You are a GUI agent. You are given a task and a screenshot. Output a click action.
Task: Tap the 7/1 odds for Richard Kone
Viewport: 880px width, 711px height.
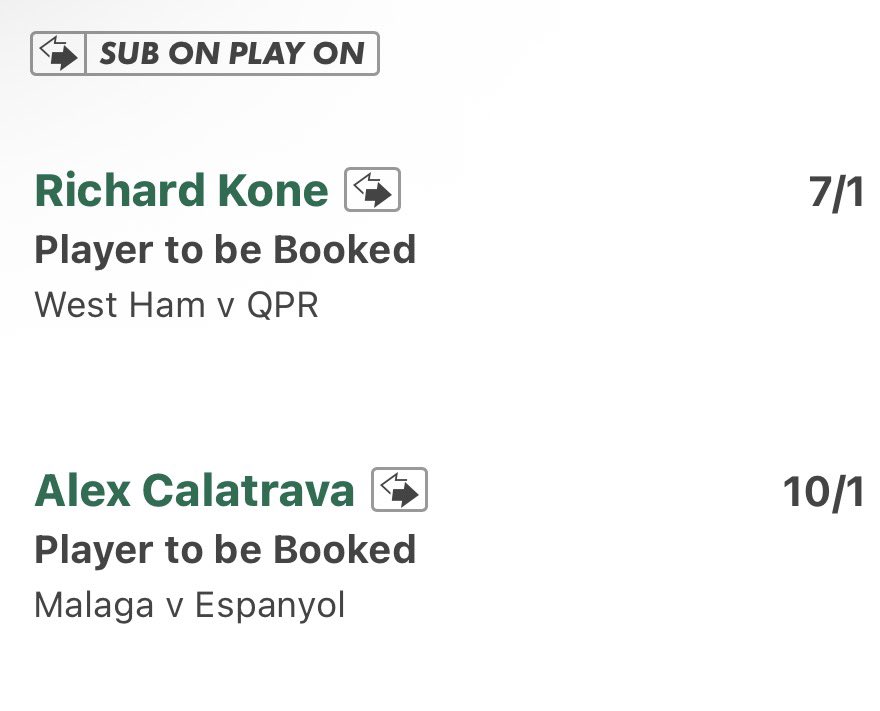836,192
